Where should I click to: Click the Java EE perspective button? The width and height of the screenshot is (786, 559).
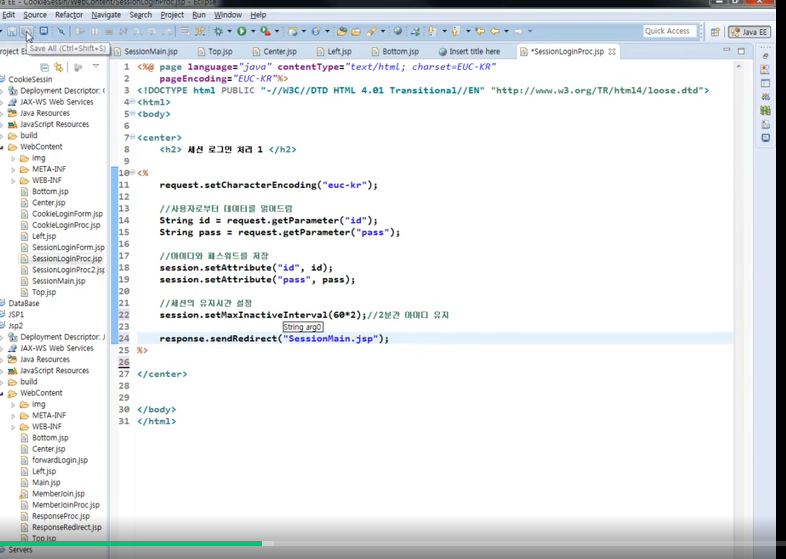(x=749, y=32)
